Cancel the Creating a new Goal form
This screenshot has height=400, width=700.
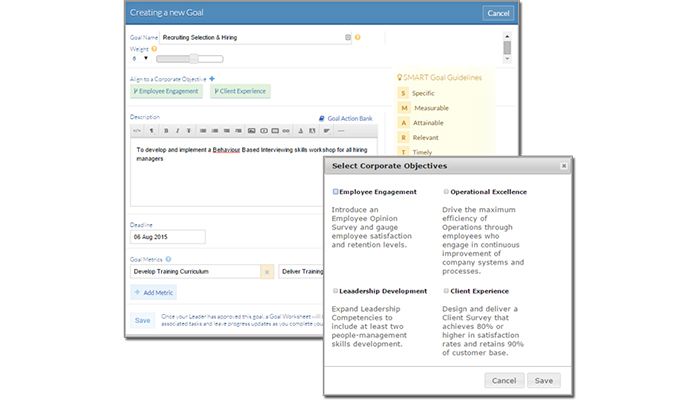(498, 13)
